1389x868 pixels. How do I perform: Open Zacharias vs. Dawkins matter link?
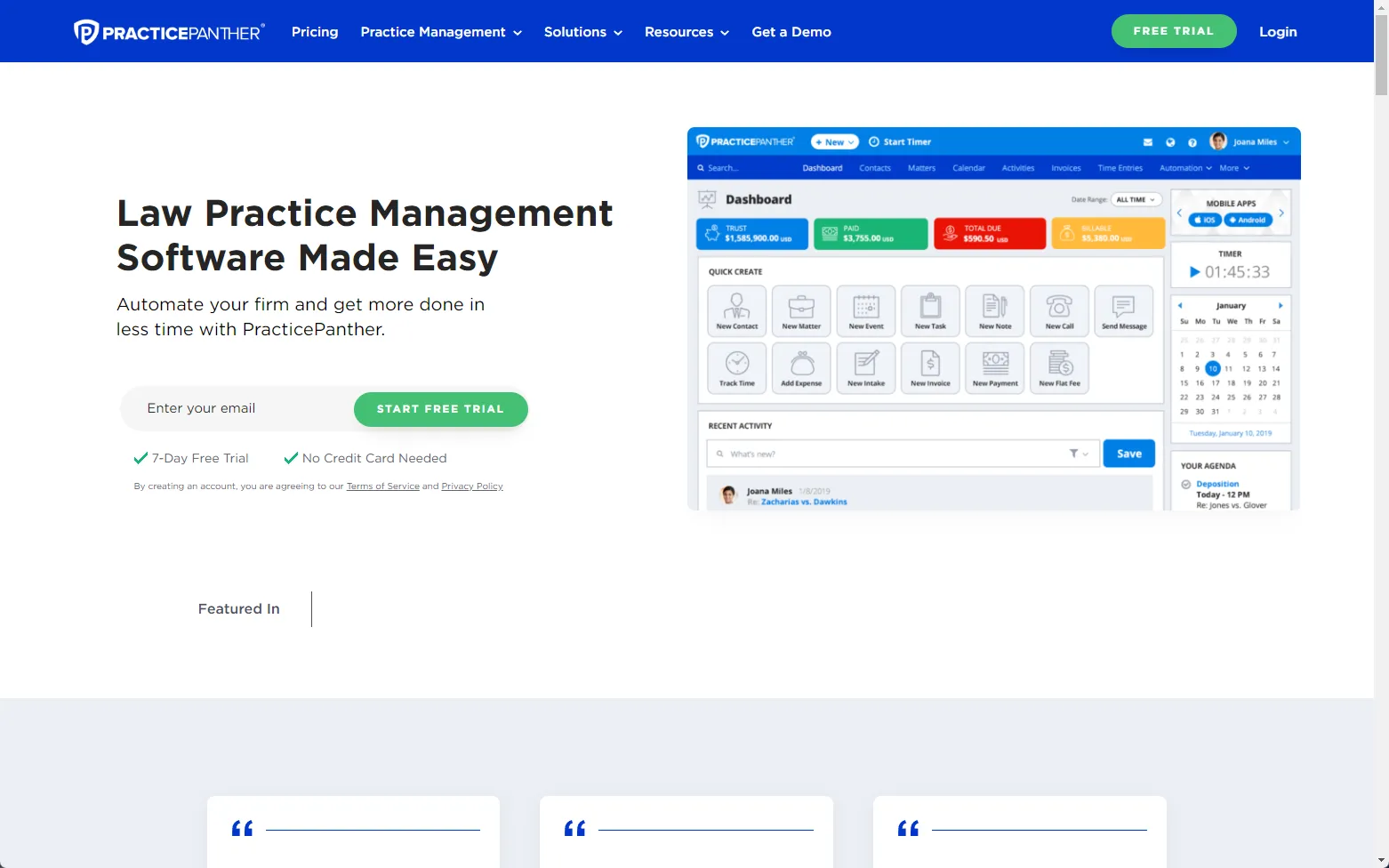point(804,502)
